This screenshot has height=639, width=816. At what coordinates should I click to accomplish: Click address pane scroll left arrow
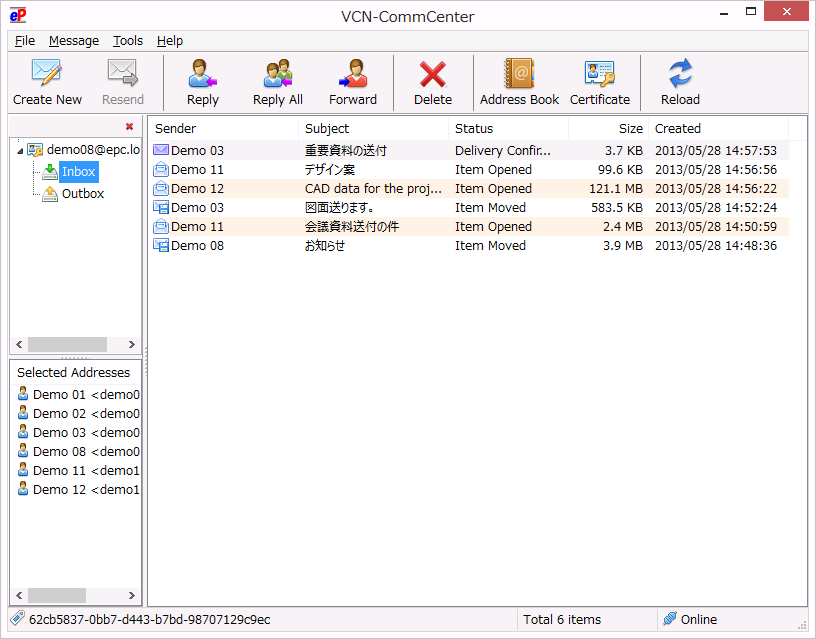tap(19, 595)
